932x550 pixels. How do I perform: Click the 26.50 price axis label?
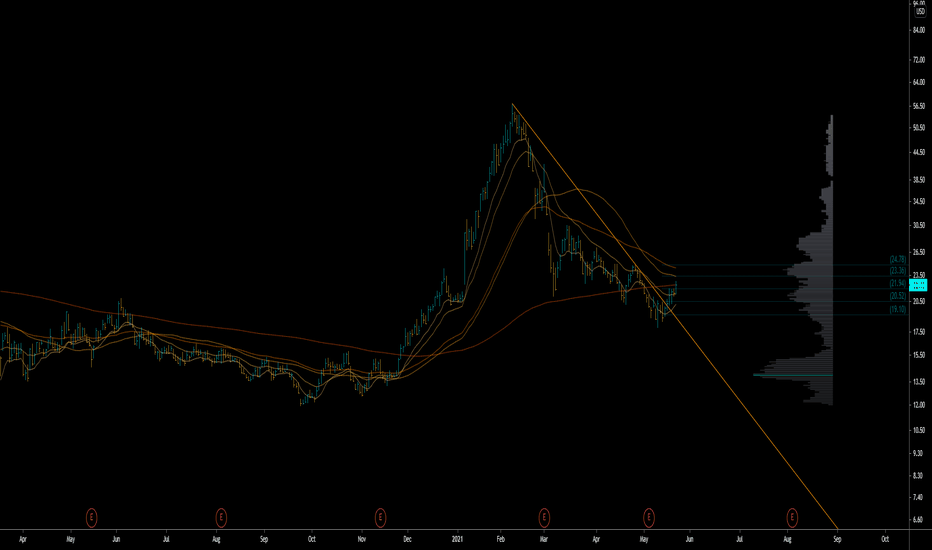click(919, 252)
